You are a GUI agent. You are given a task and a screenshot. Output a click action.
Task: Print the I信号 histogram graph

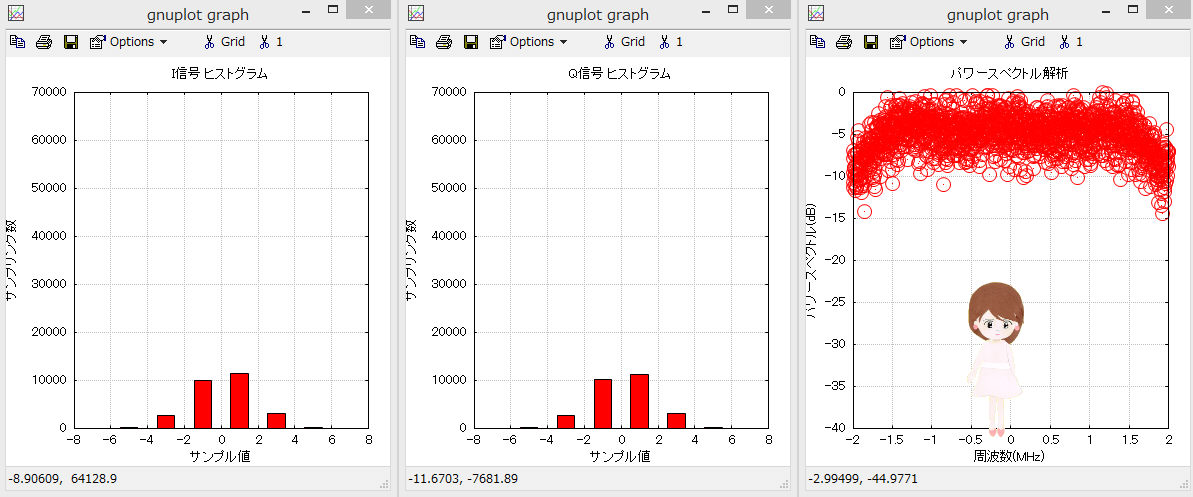tap(44, 42)
